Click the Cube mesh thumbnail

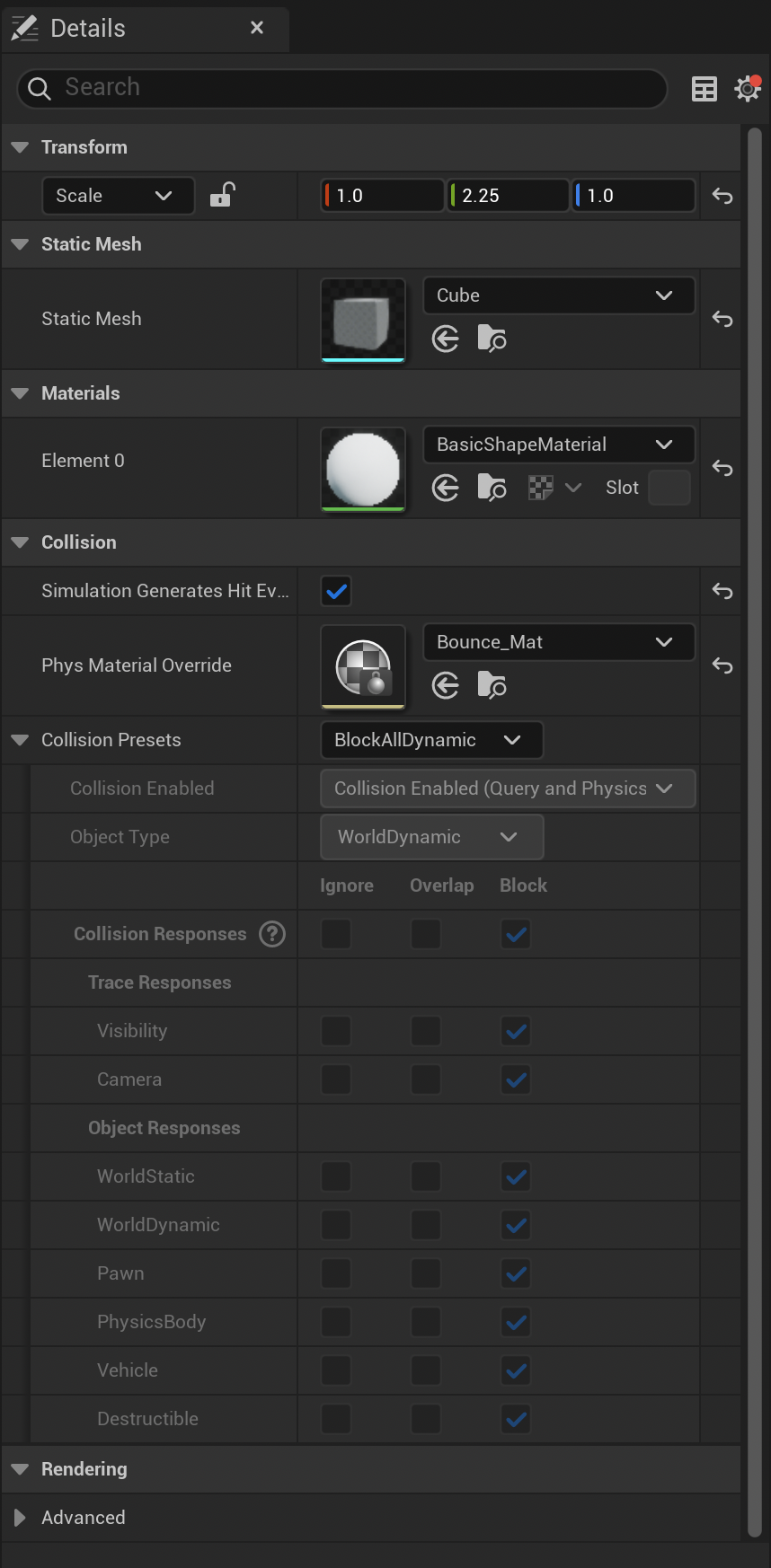363,321
